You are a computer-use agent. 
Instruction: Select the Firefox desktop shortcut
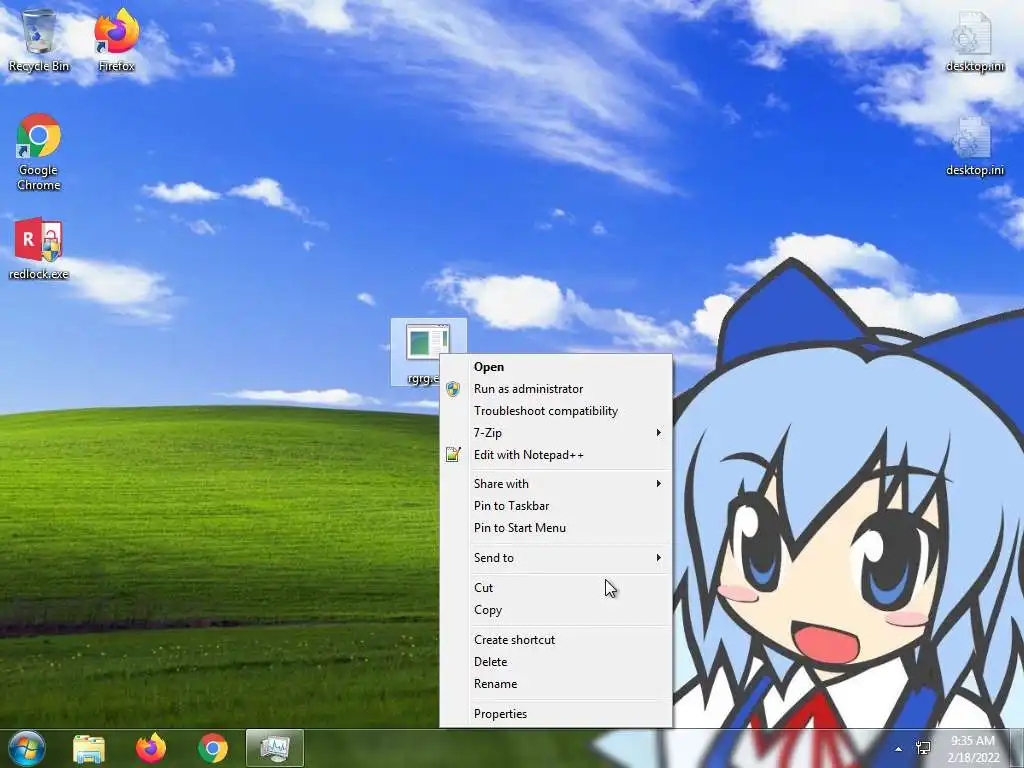point(117,40)
